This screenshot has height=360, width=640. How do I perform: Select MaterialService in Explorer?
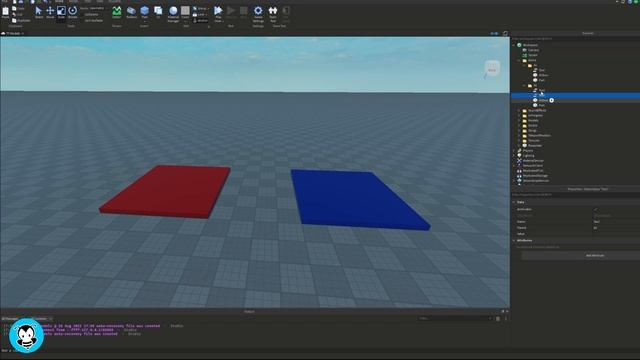(x=533, y=161)
